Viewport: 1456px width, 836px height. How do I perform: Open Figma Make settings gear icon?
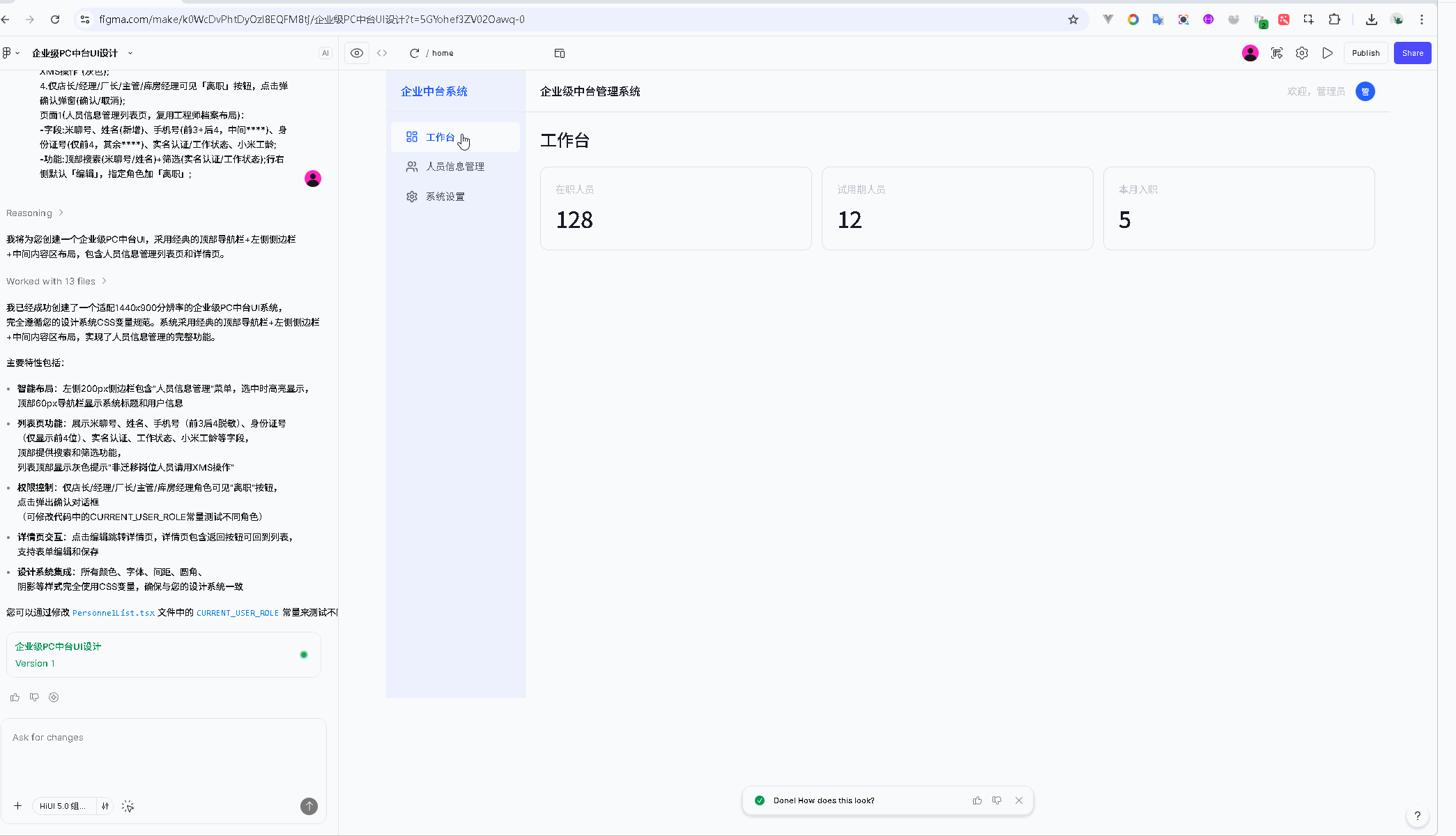[x=1302, y=53]
